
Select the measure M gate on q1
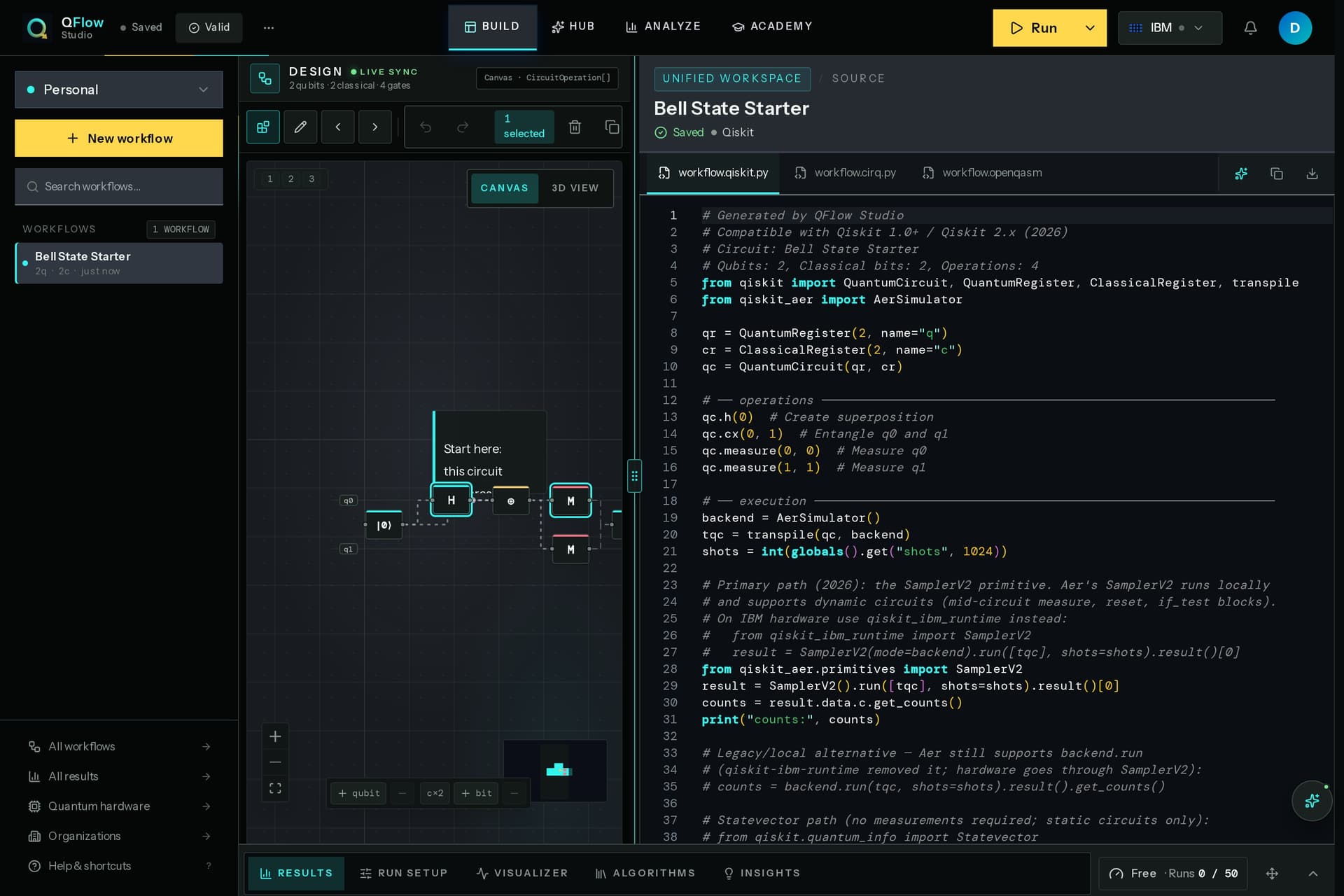[570, 549]
